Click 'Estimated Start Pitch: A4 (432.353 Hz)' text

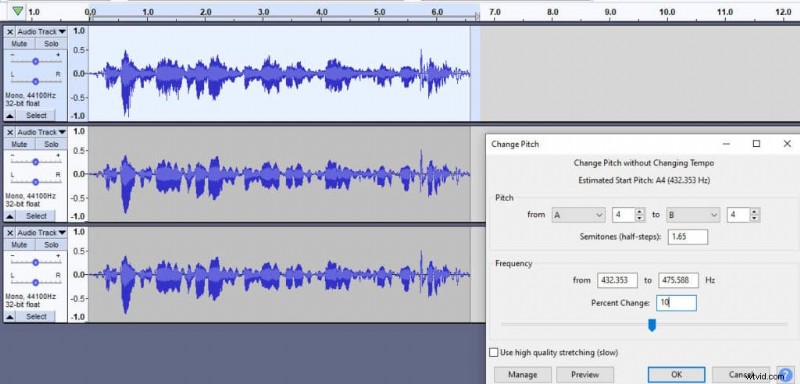644,181
